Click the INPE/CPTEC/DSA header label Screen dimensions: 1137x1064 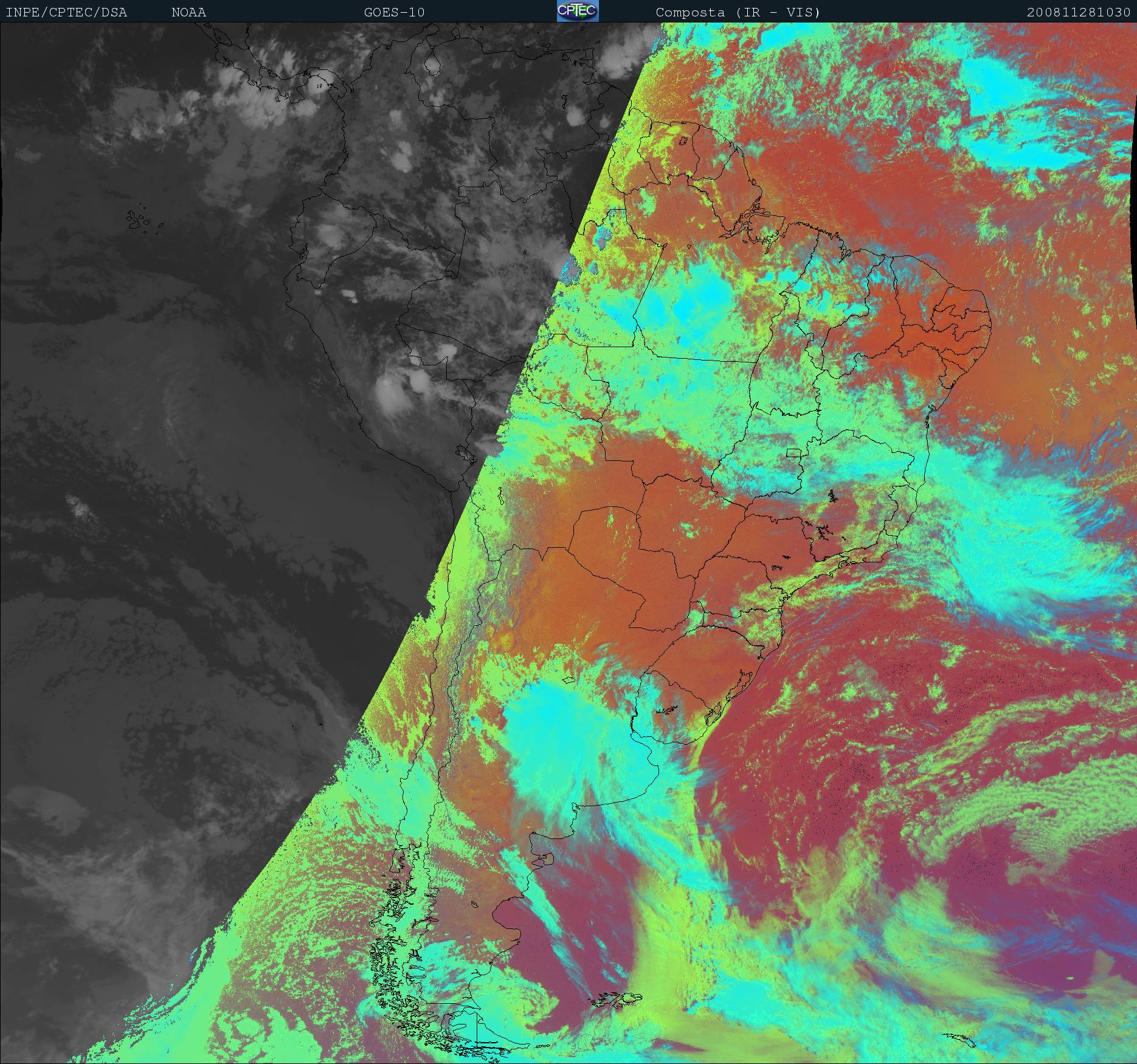pos(66,12)
